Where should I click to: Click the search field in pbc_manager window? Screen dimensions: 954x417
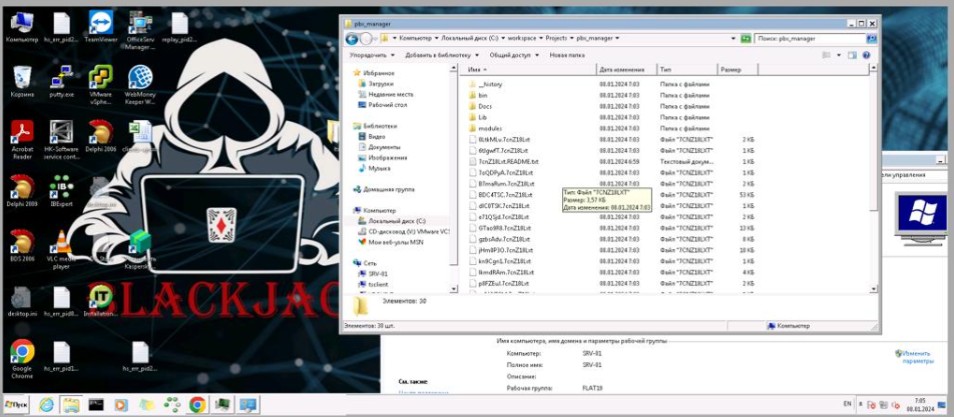(x=810, y=38)
